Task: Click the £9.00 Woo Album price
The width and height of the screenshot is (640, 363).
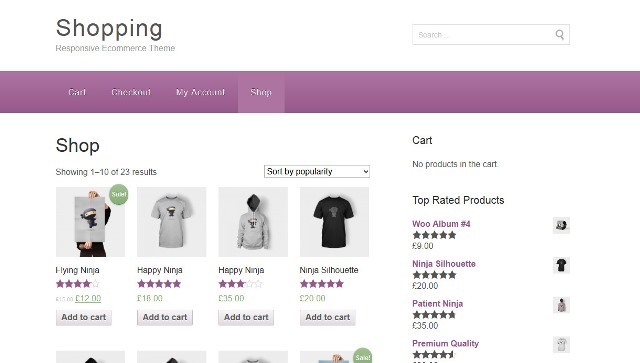Action: click(x=422, y=246)
